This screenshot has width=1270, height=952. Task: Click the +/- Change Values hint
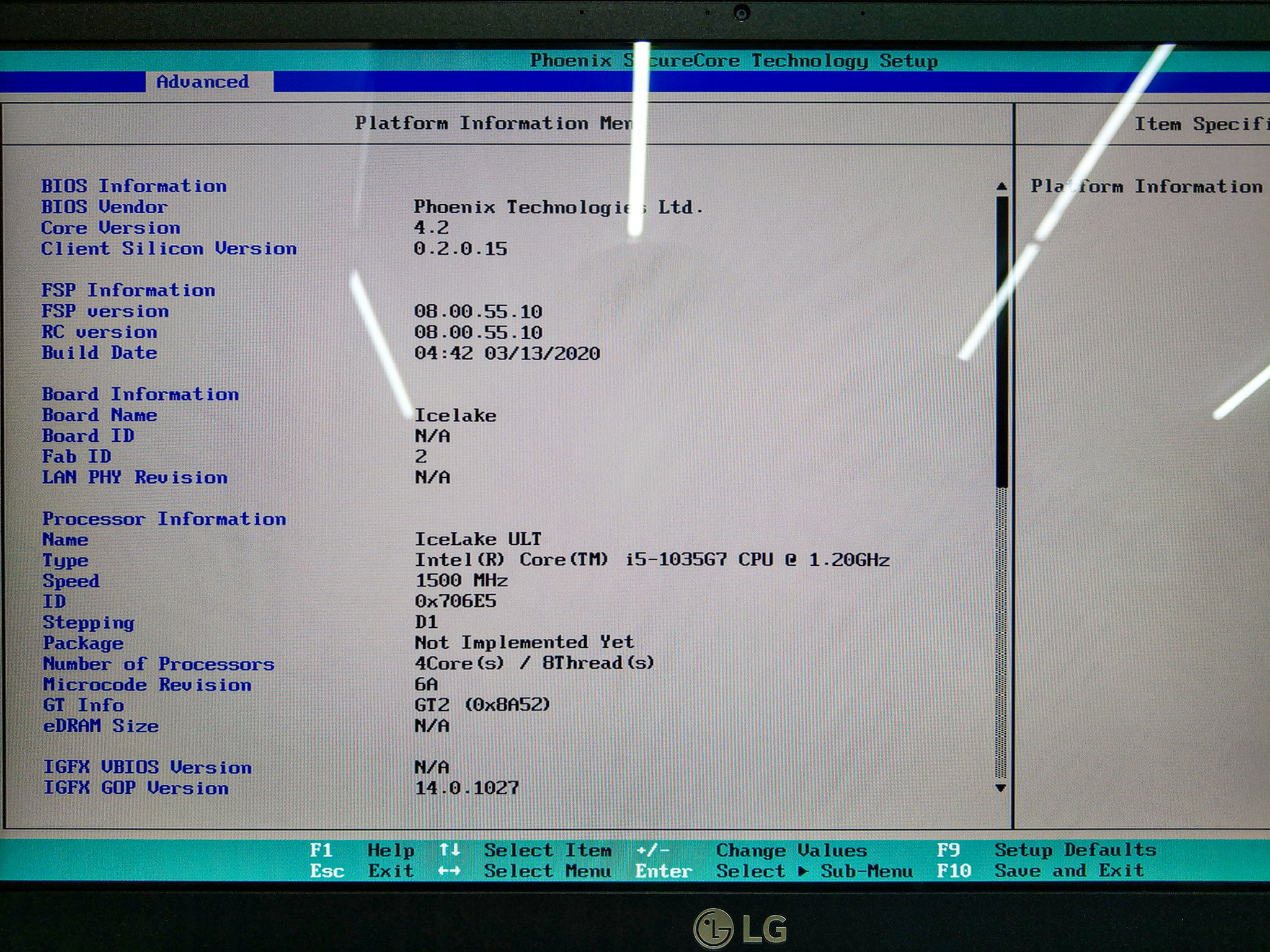[x=751, y=850]
